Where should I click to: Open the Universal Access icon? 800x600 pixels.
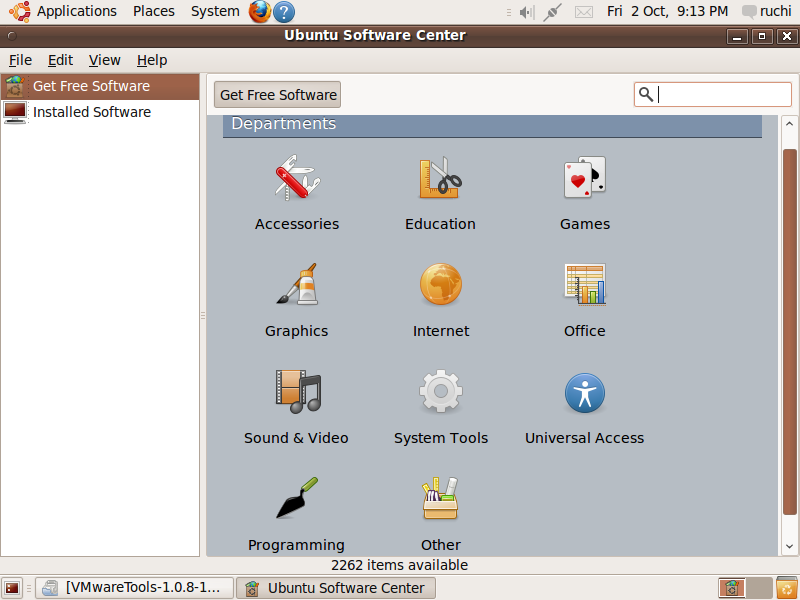tap(585, 393)
